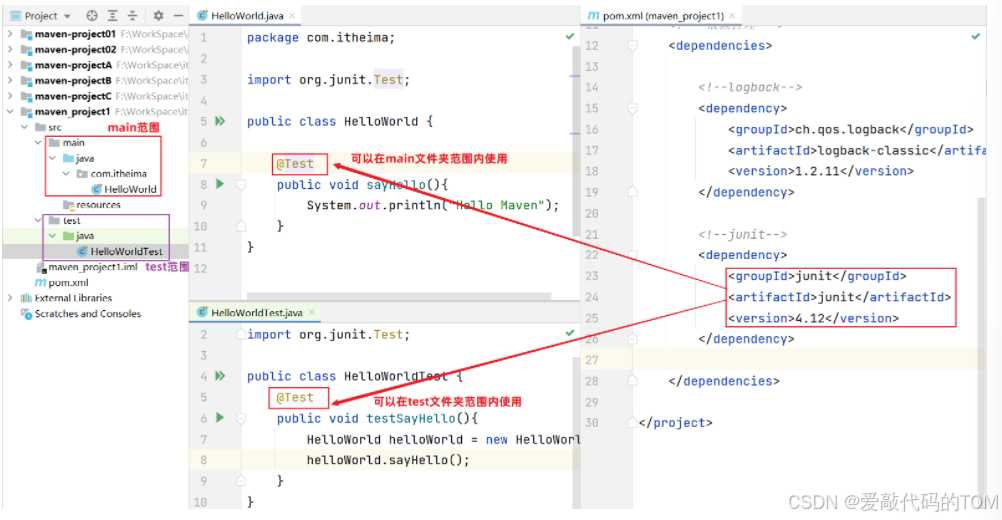The width and height of the screenshot is (1002, 520).
Task: Expand the maven-projectB module
Action: click(x=10, y=80)
